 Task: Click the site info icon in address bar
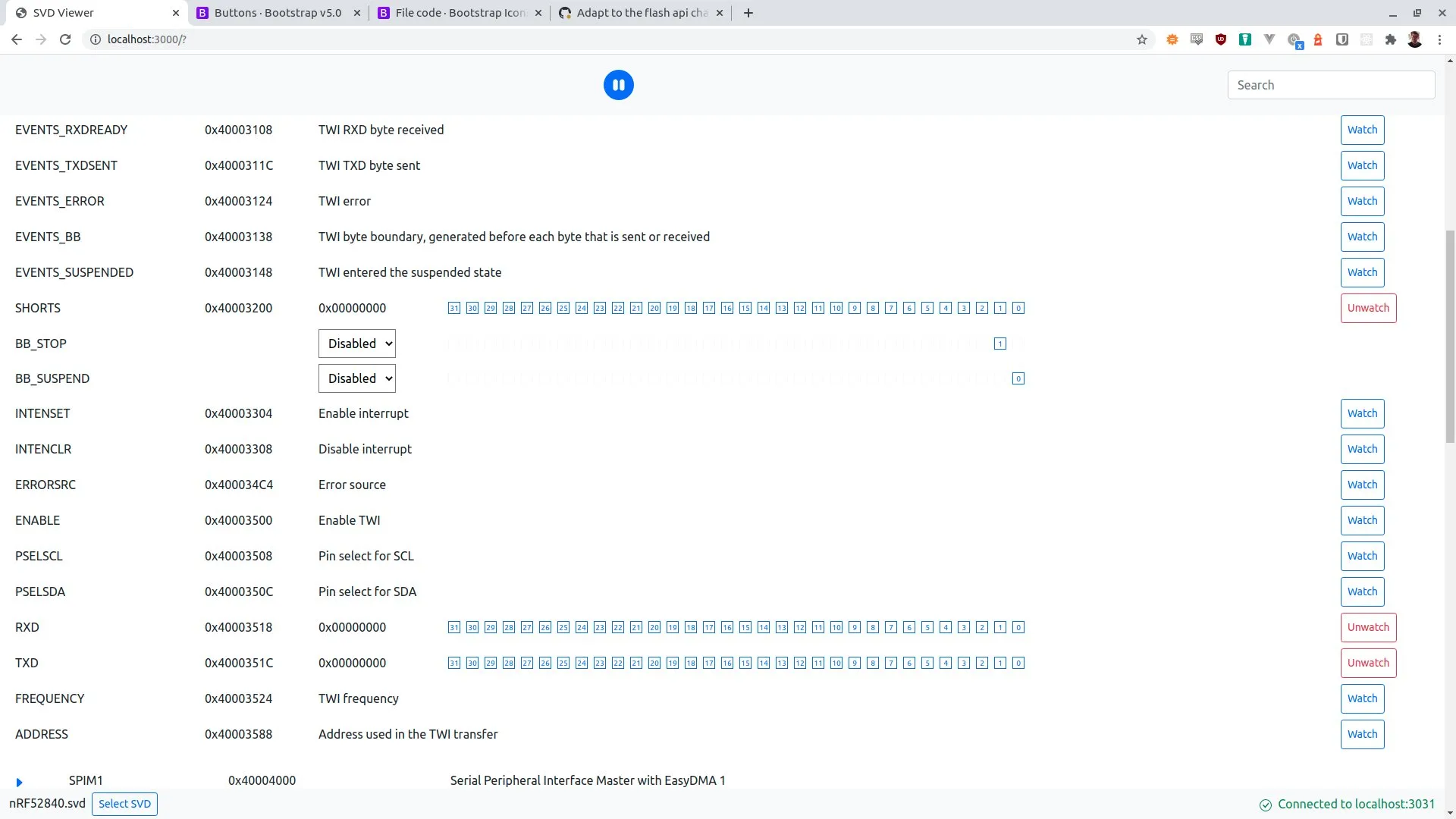(x=96, y=39)
